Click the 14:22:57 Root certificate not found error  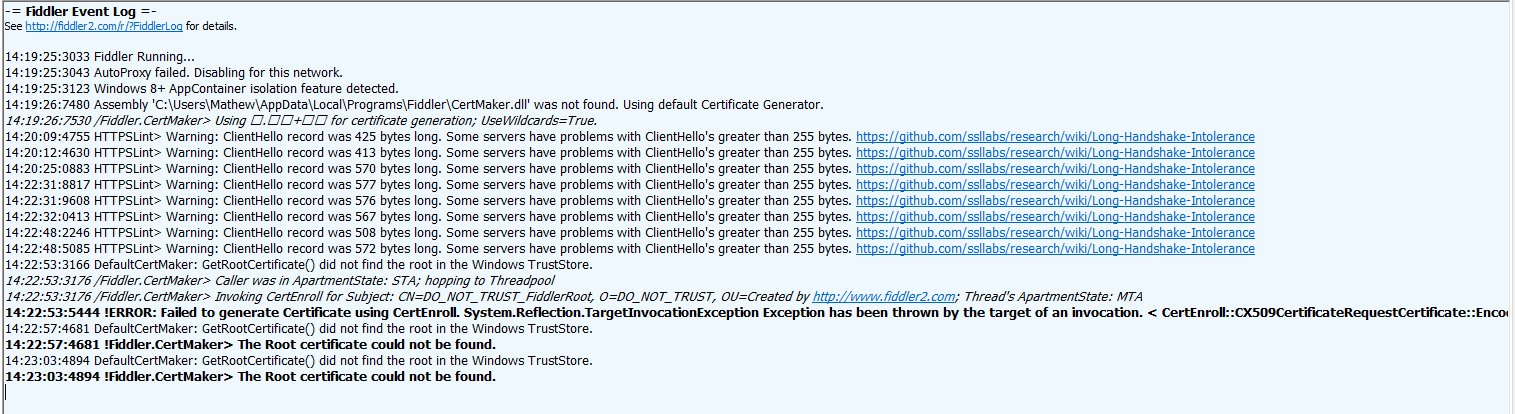[x=250, y=345]
